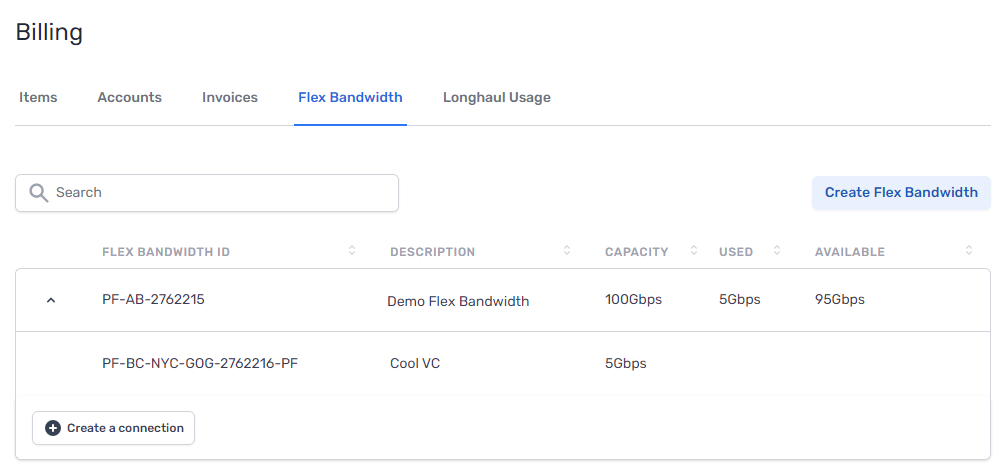
Task: Click the 5Gbps capacity in the Cool VC row
Action: click(x=626, y=364)
